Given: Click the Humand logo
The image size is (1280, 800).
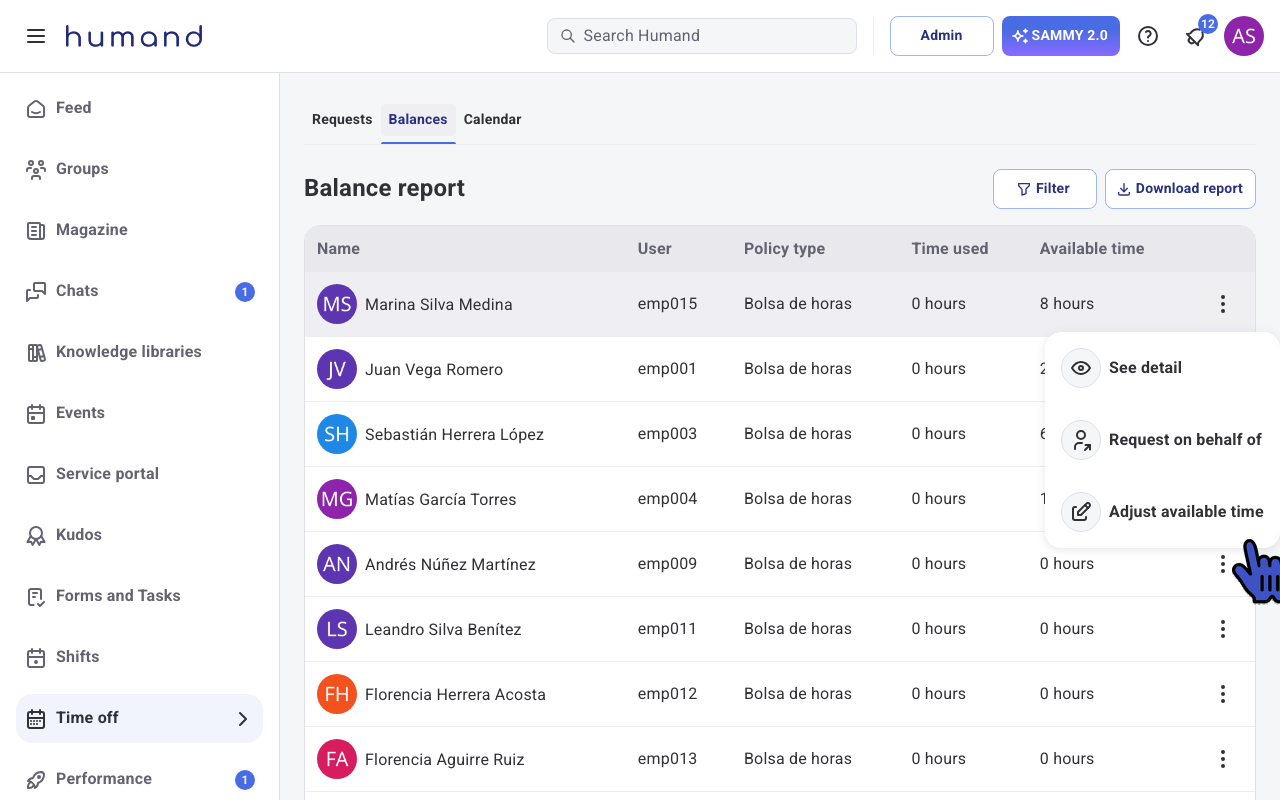Looking at the screenshot, I should 134,36.
